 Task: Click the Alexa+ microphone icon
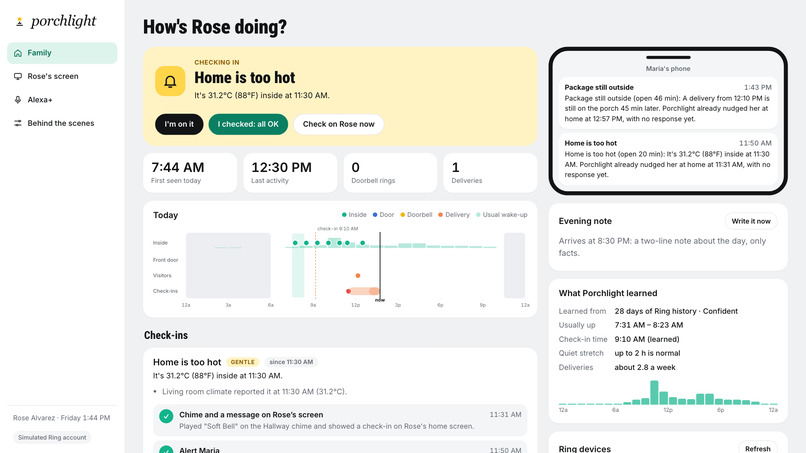[x=18, y=100]
